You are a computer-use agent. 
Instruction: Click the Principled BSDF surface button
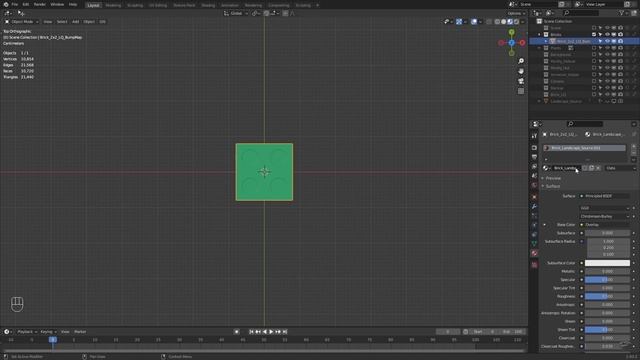click(605, 196)
